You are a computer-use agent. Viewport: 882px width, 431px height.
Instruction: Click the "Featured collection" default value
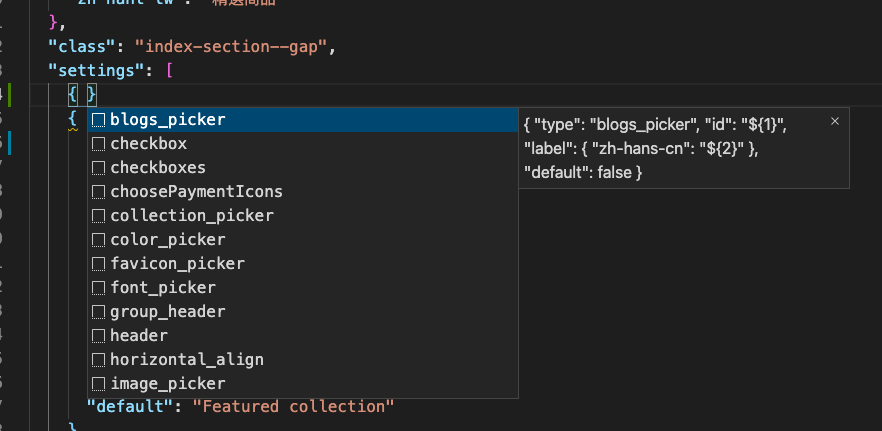[293, 407]
